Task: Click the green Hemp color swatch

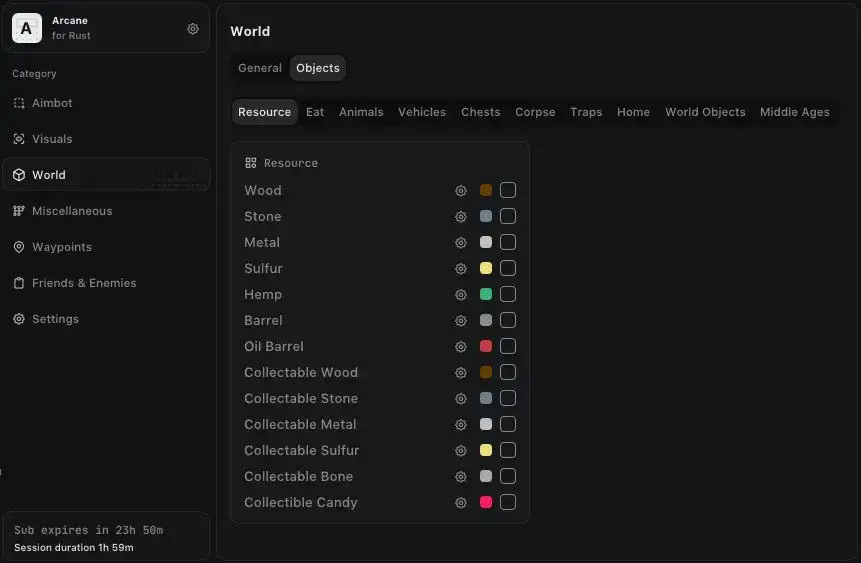Action: [486, 295]
